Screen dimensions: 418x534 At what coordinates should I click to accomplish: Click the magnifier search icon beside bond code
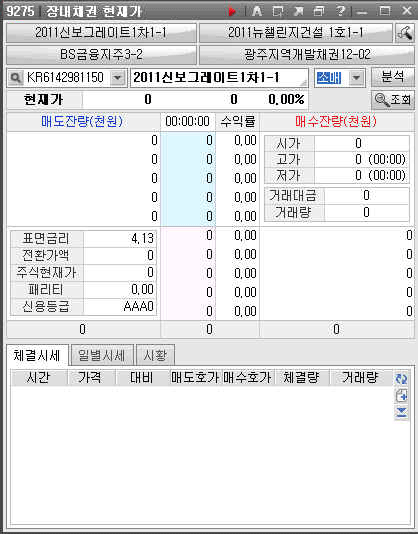point(15,78)
